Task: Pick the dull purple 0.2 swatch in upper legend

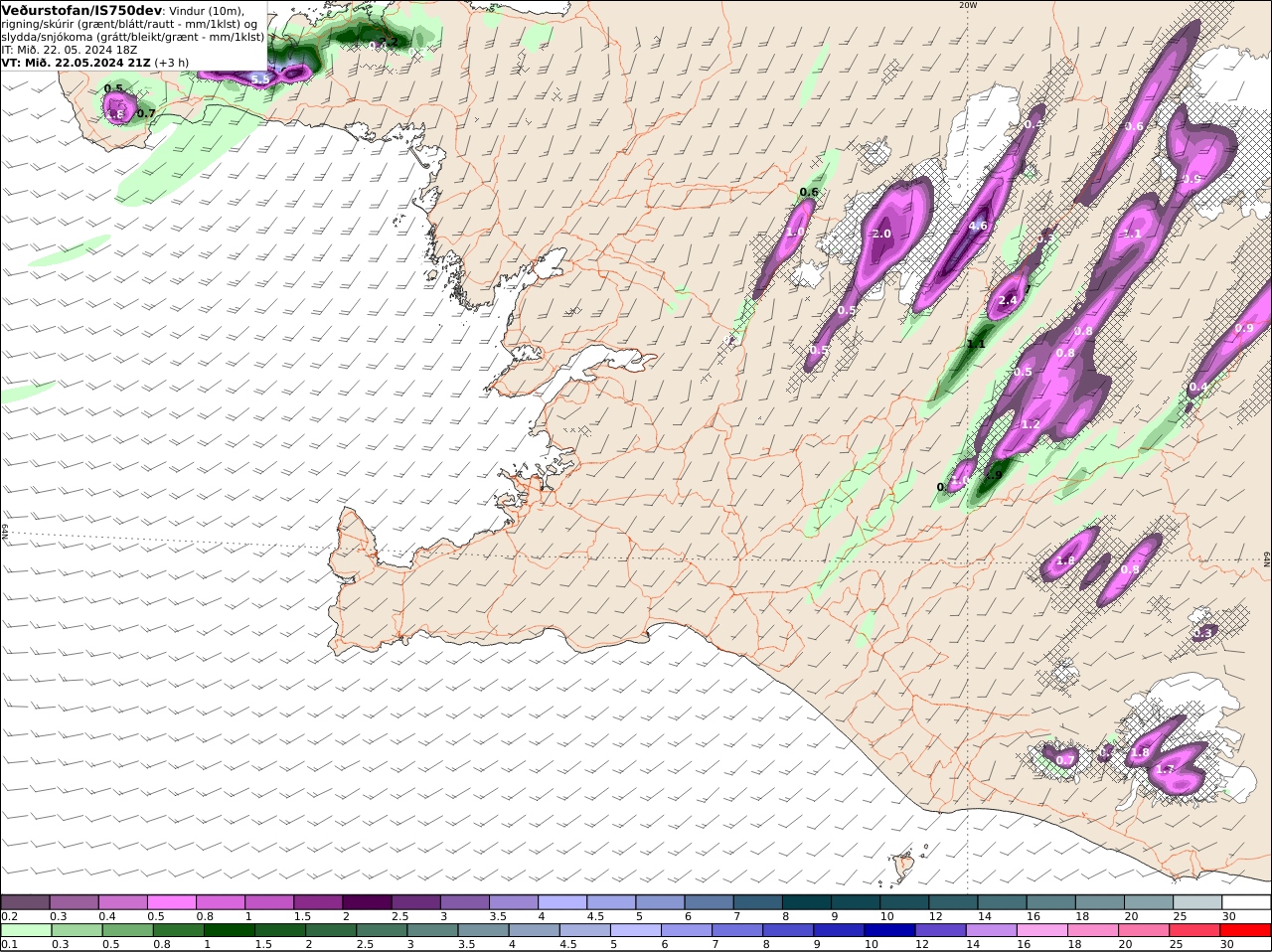Action: (26, 902)
